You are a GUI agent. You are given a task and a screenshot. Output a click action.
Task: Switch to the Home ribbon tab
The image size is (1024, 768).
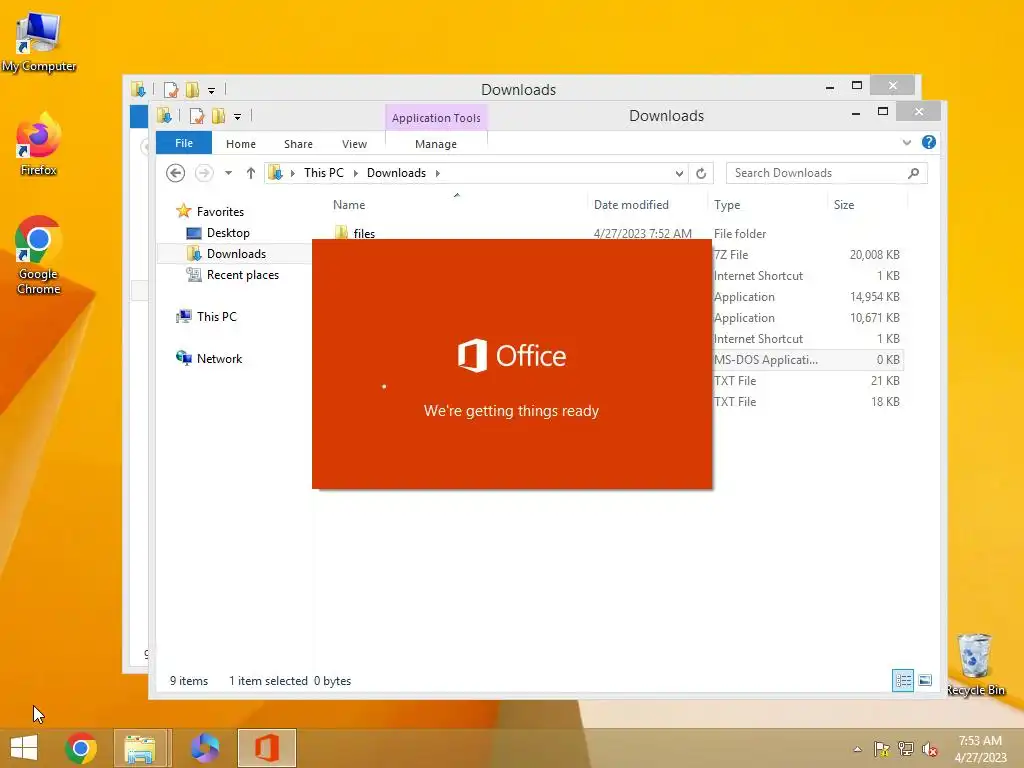point(240,144)
